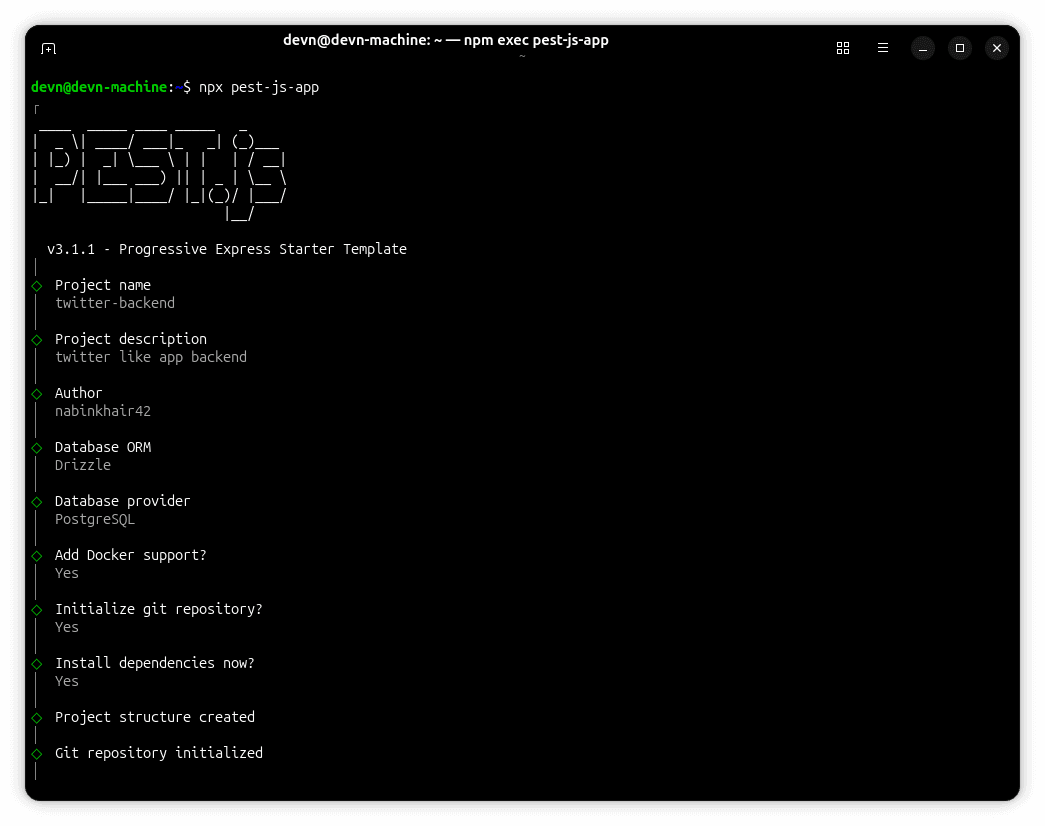Click the green diamond beside Project description

37,340
